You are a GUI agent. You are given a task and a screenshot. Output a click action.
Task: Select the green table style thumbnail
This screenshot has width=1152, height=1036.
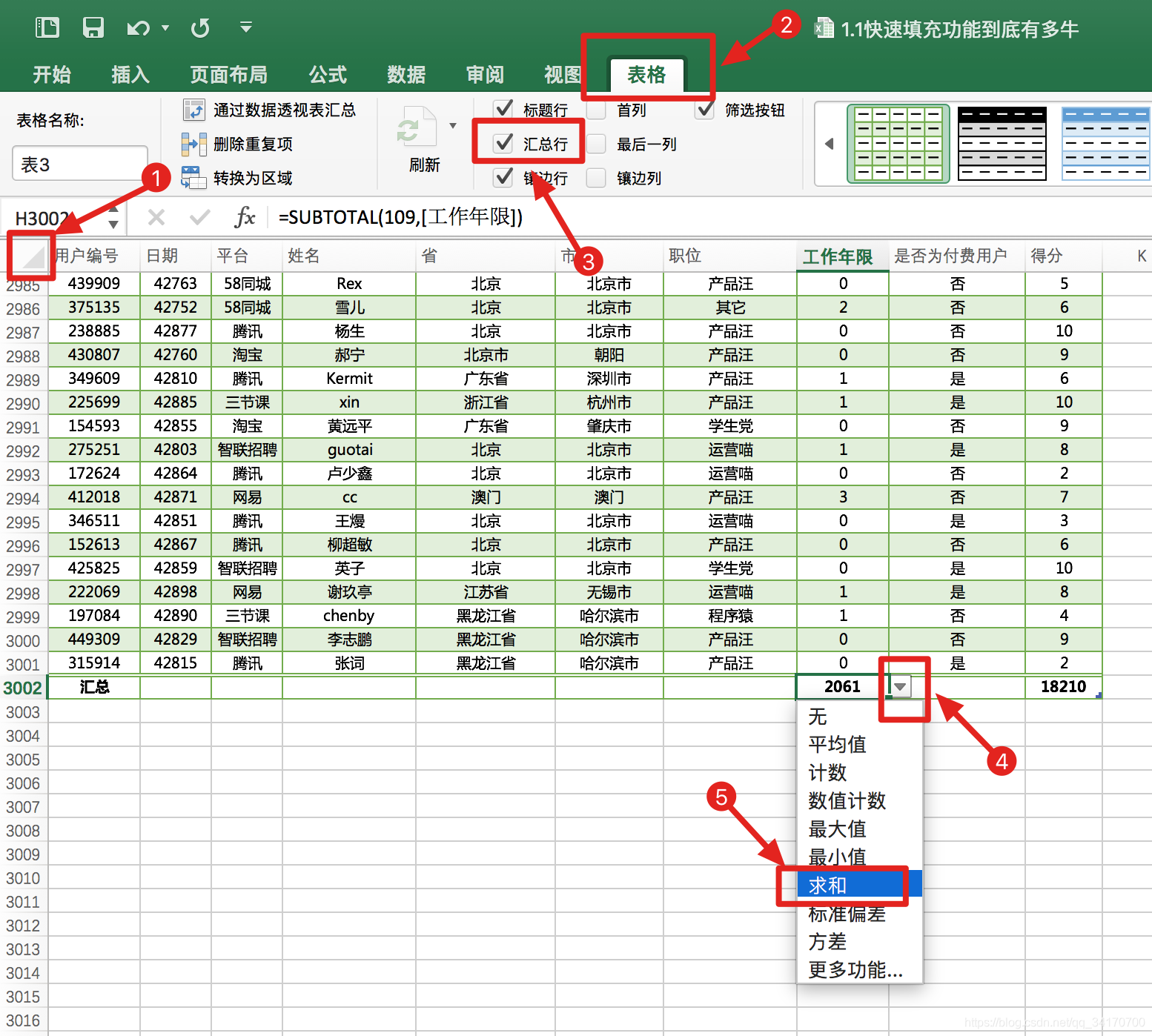(x=898, y=144)
